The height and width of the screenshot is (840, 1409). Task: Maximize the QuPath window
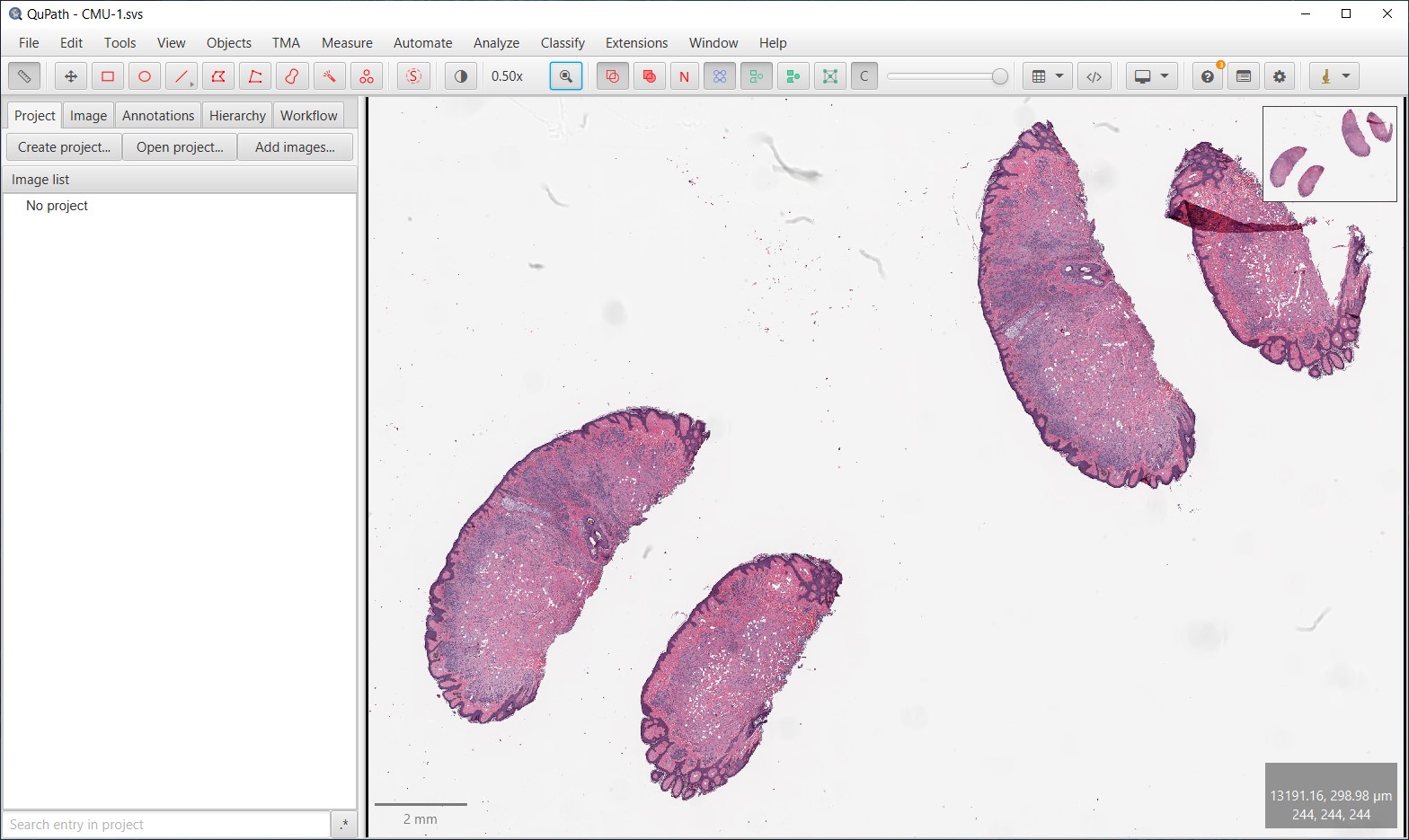click(x=1346, y=13)
